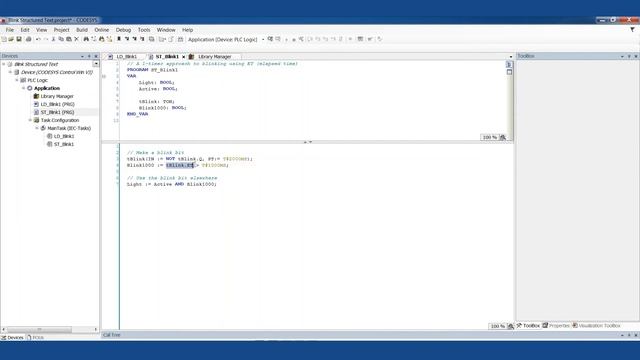Click the Open Project folder icon

pyautogui.click(x=11, y=39)
